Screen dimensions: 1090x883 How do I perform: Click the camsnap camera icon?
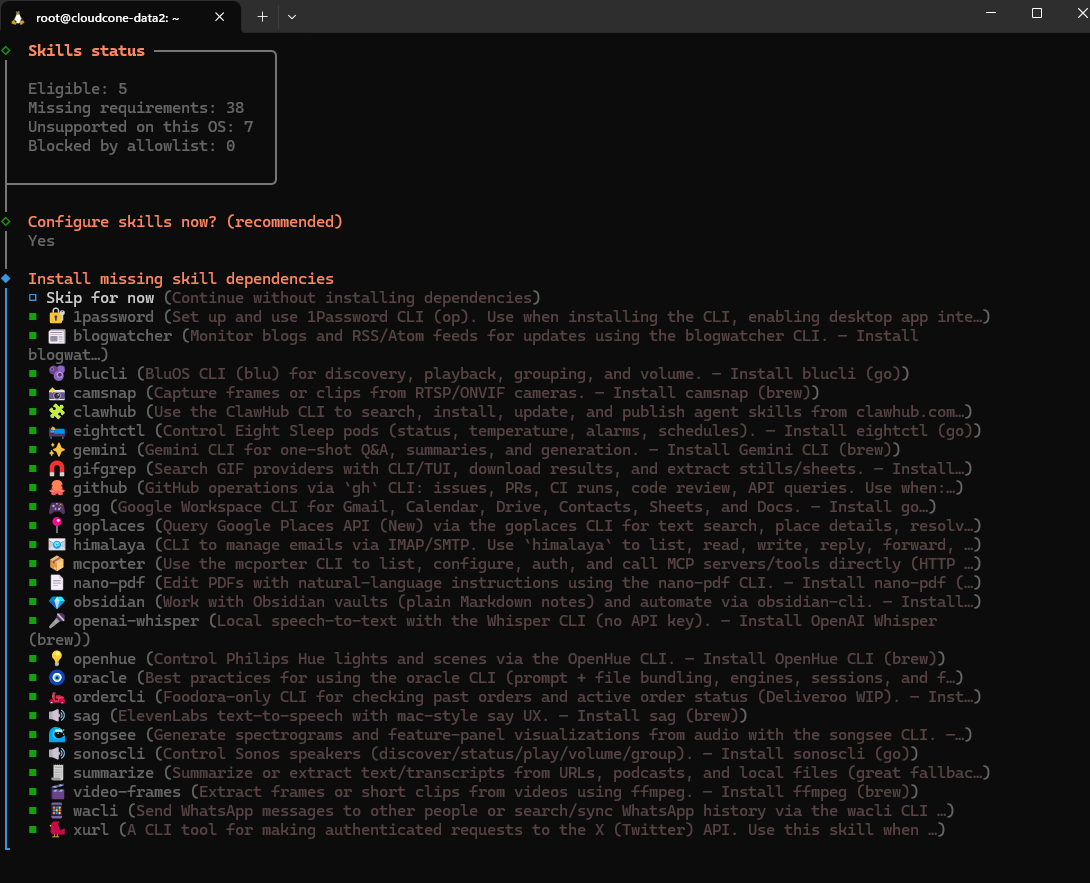click(x=57, y=393)
